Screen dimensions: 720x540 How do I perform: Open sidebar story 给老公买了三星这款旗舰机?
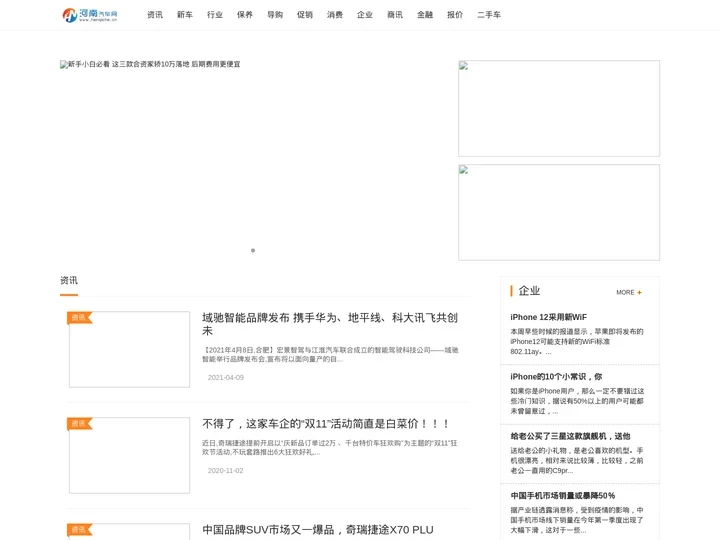[x=570, y=436]
